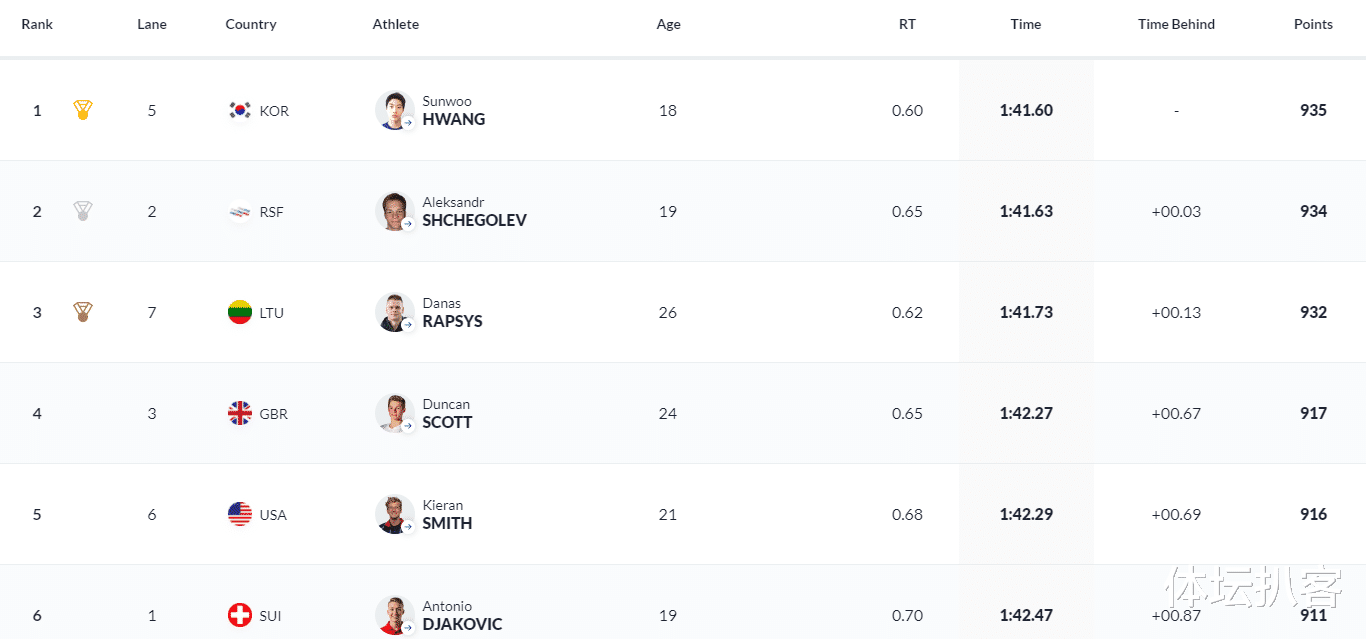Click the RSF flag icon

click(240, 211)
